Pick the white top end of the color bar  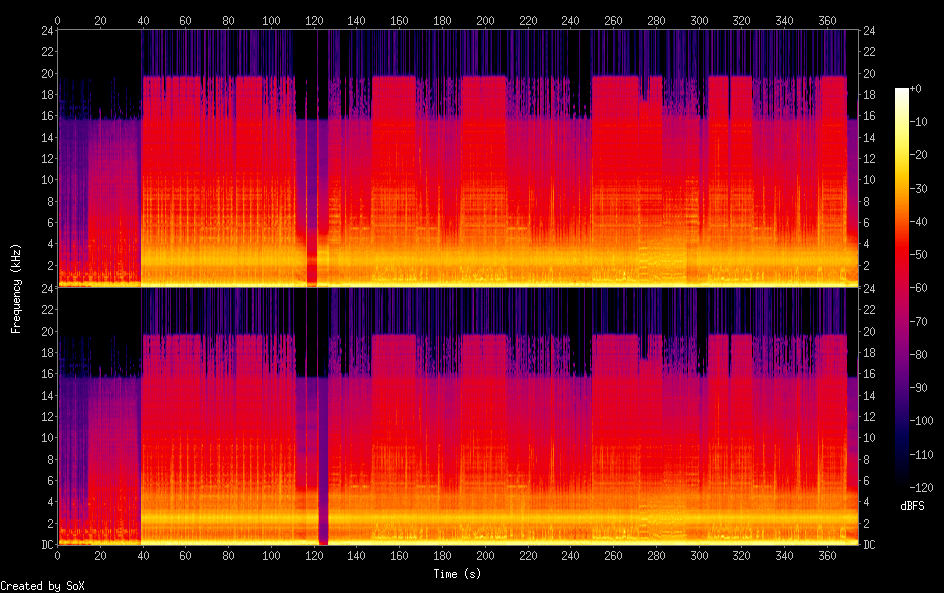pos(902,92)
